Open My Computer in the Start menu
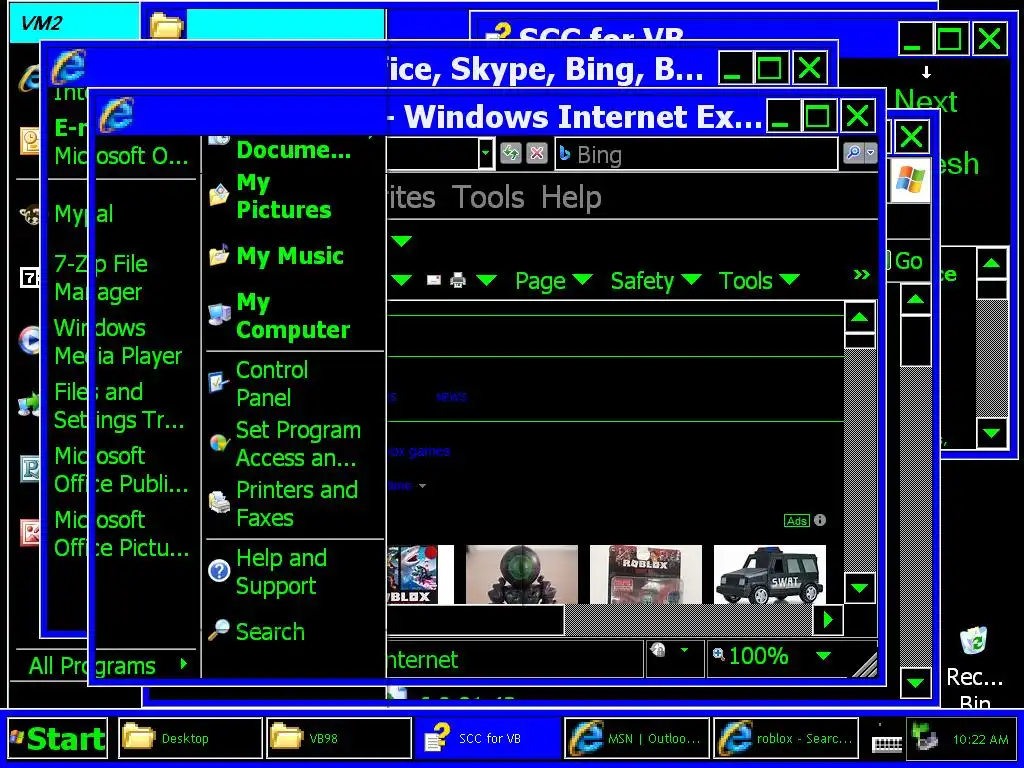This screenshot has width=1024, height=768. pos(294,315)
